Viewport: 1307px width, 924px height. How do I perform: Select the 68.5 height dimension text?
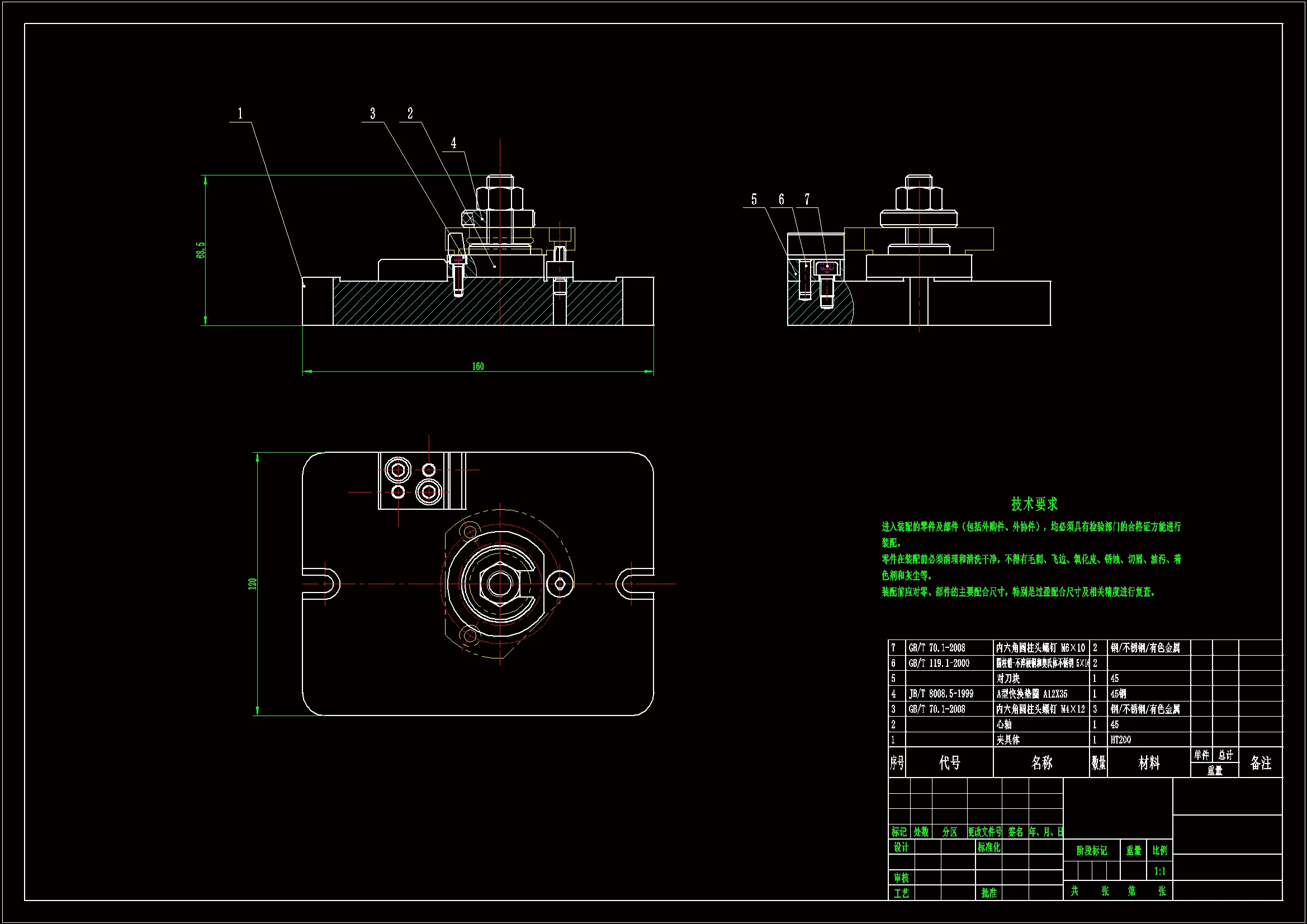[200, 250]
